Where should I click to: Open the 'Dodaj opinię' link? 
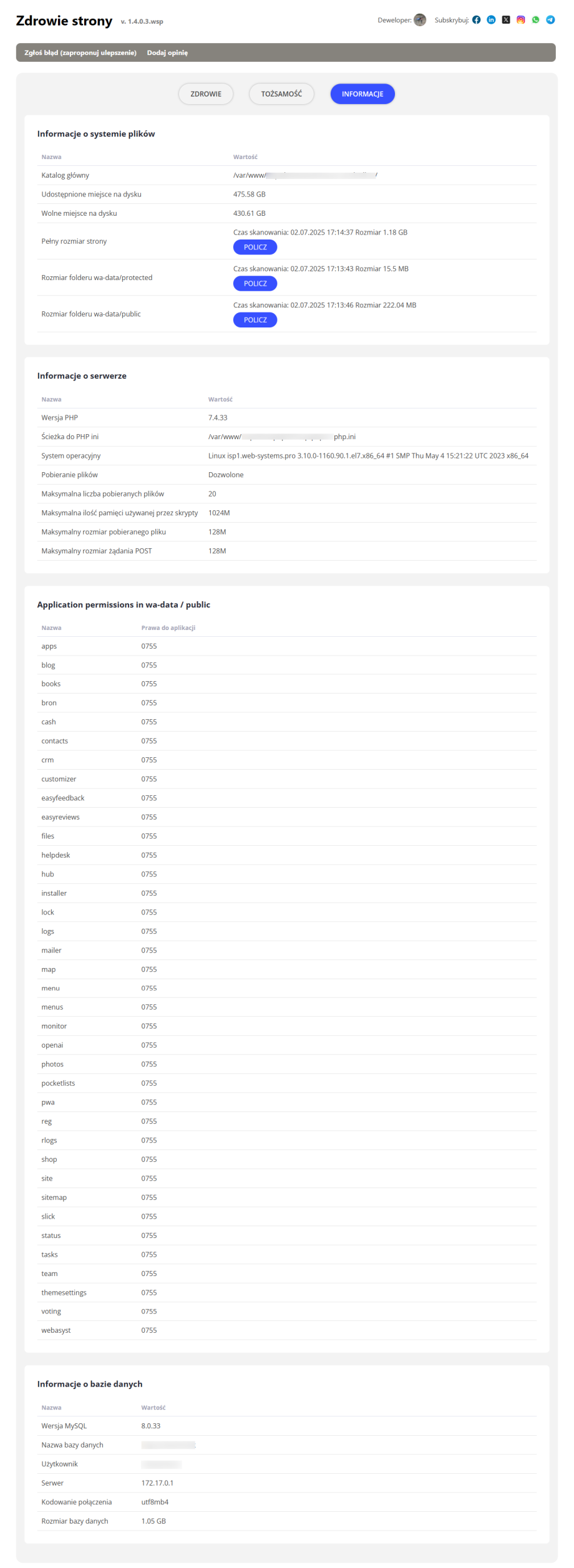click(x=167, y=53)
